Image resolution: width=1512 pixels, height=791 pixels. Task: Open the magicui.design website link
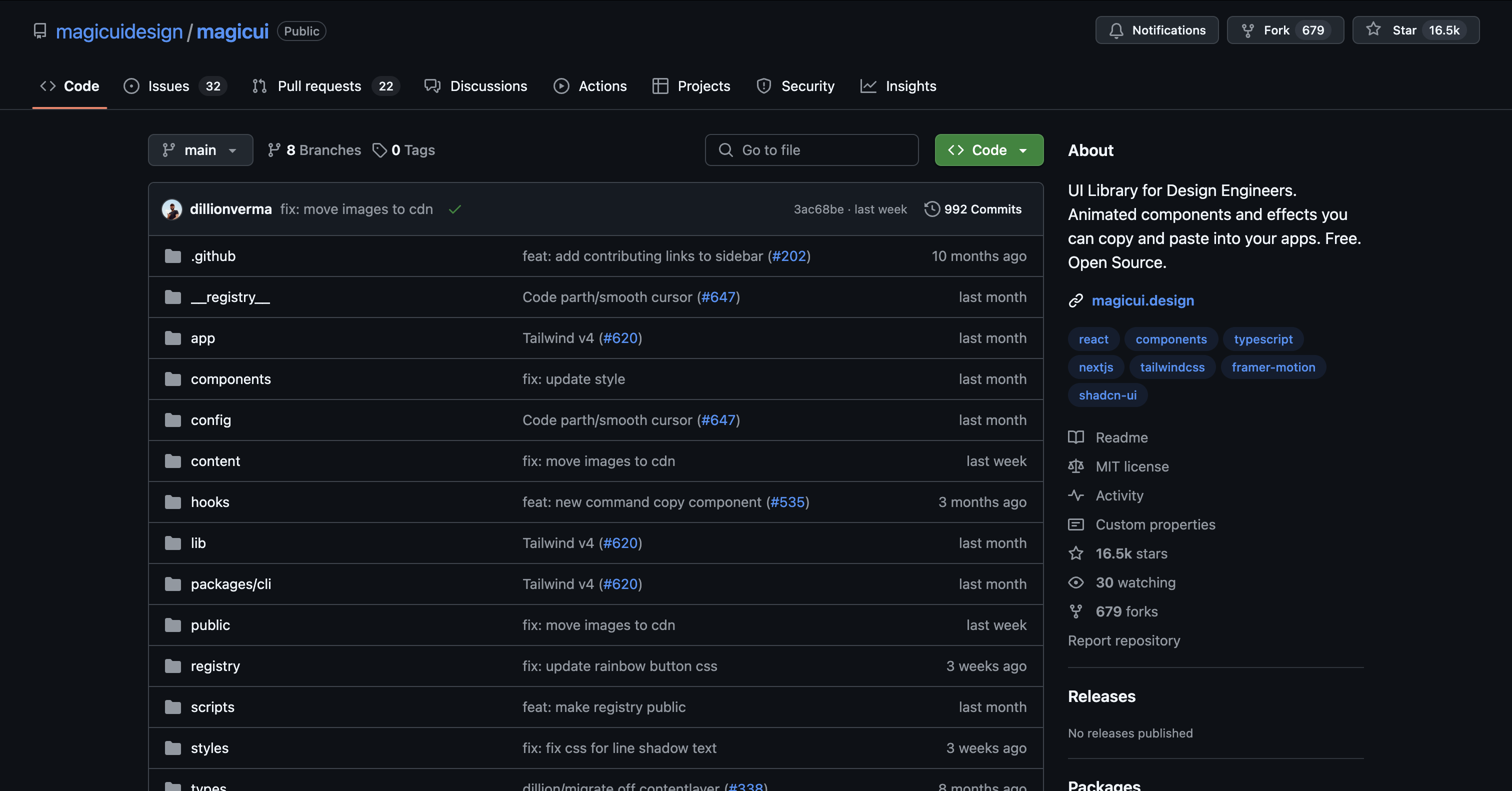(1142, 301)
